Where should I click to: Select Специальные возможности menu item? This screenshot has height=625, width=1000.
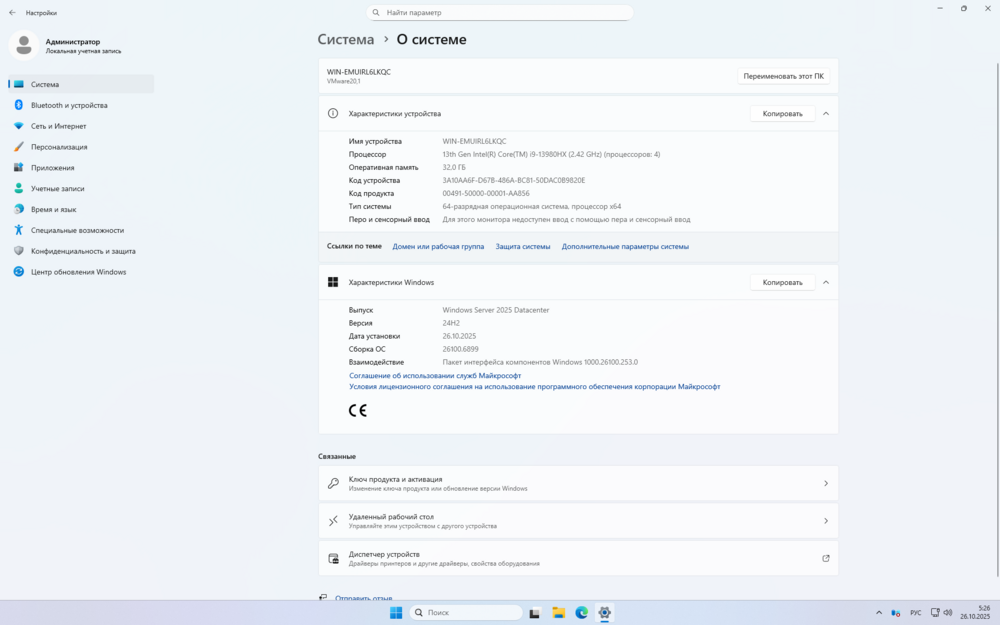click(x=77, y=230)
